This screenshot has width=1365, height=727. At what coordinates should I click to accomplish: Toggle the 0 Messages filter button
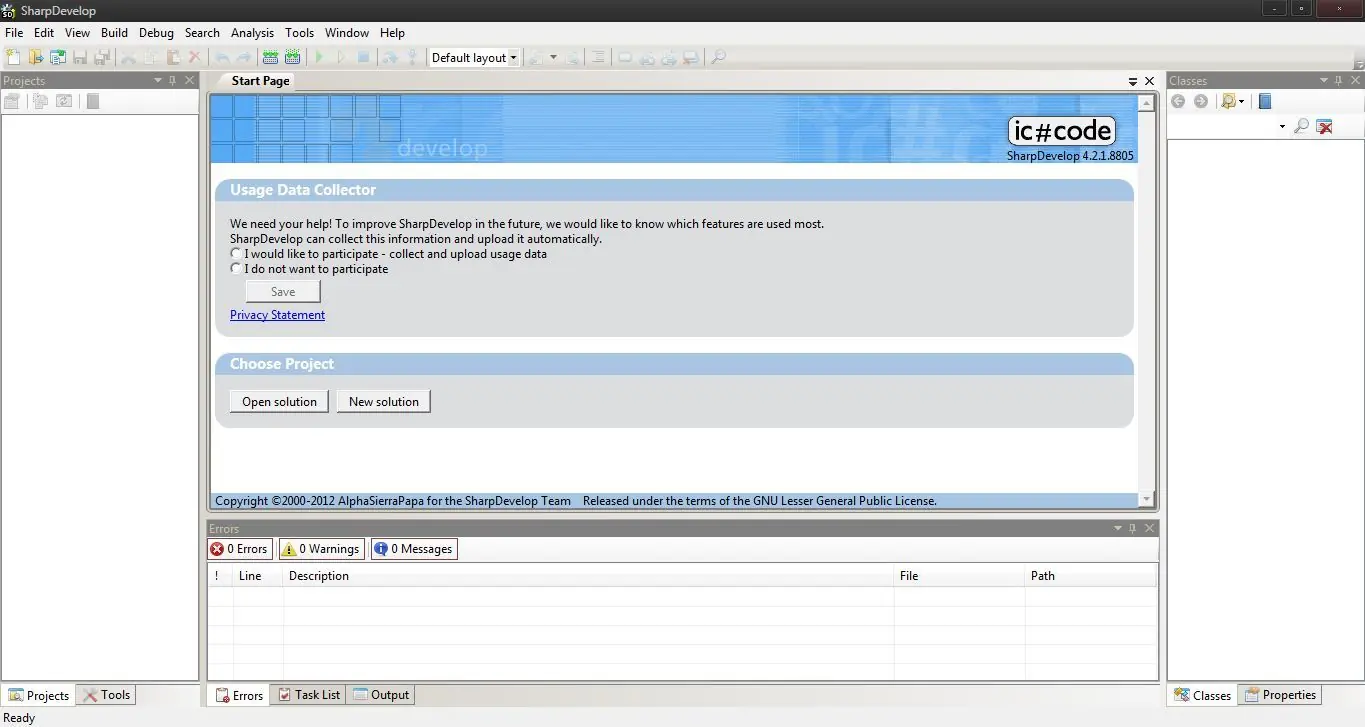click(x=414, y=549)
